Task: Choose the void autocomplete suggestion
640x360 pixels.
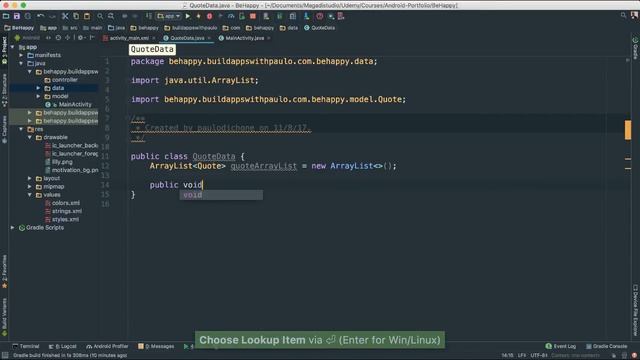Action: coord(221,195)
